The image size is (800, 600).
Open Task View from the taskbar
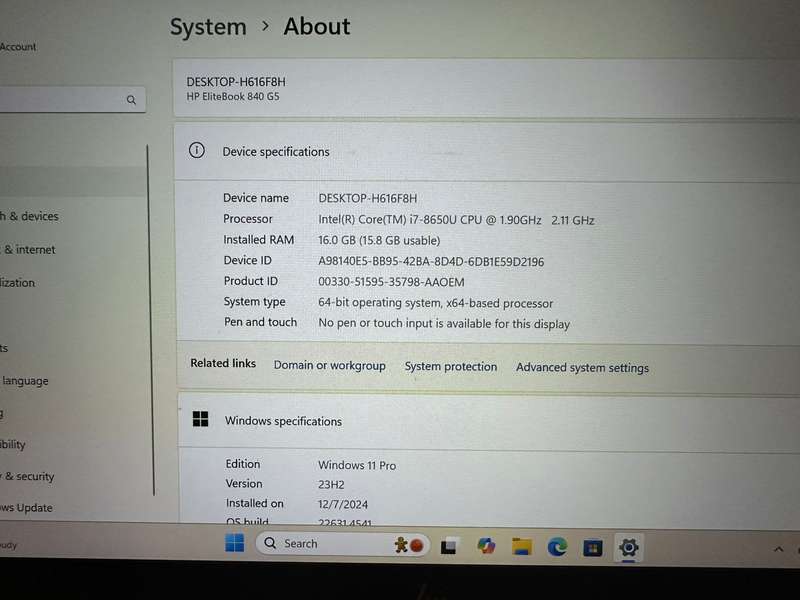click(x=449, y=546)
